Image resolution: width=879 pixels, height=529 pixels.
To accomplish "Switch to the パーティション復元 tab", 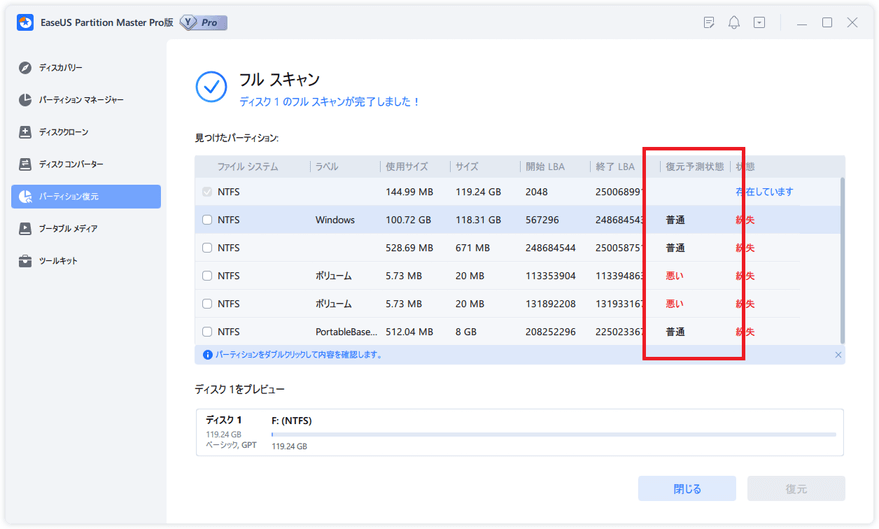I will 86,197.
